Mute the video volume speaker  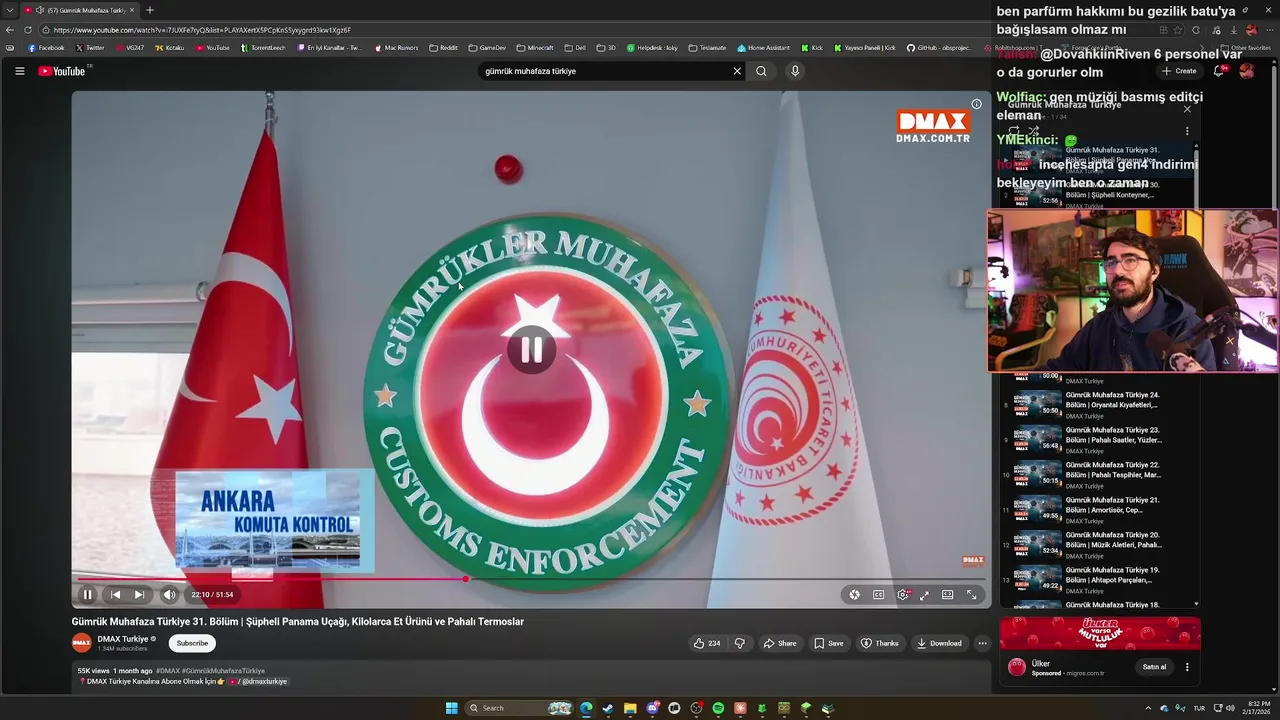[x=169, y=594]
